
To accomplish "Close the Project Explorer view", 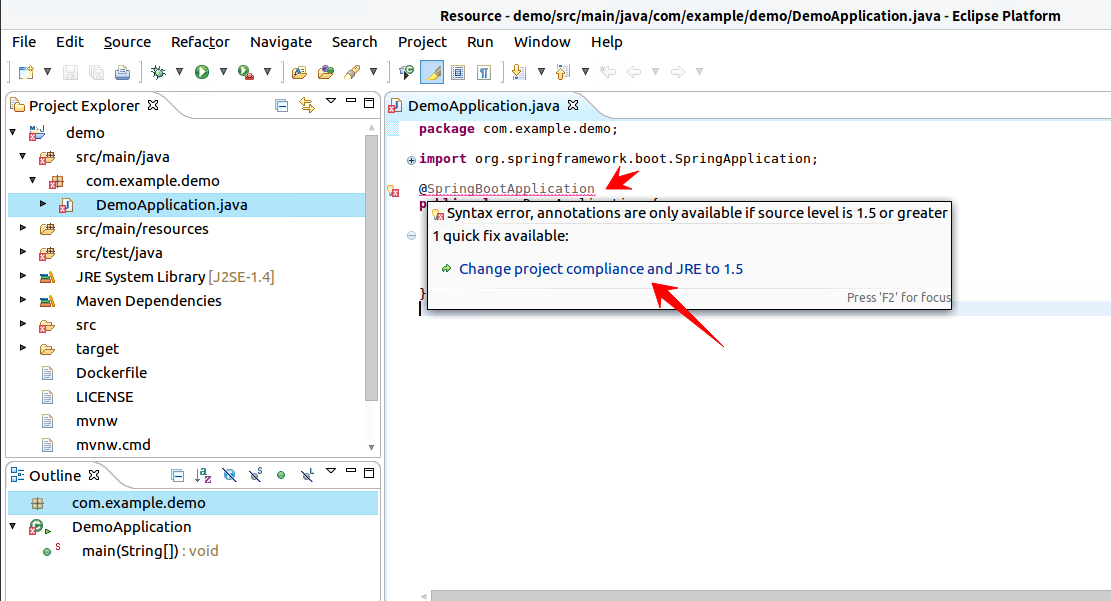I will click(x=153, y=105).
